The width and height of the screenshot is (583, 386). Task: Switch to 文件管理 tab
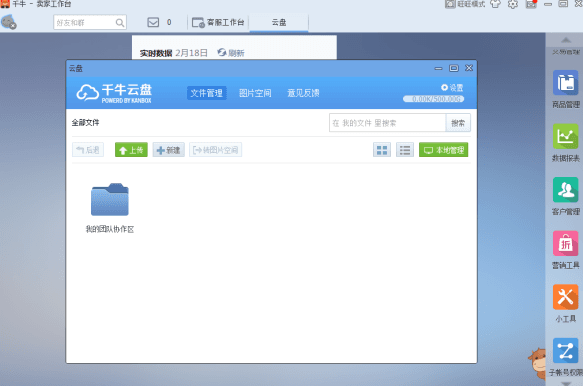tap(206, 93)
